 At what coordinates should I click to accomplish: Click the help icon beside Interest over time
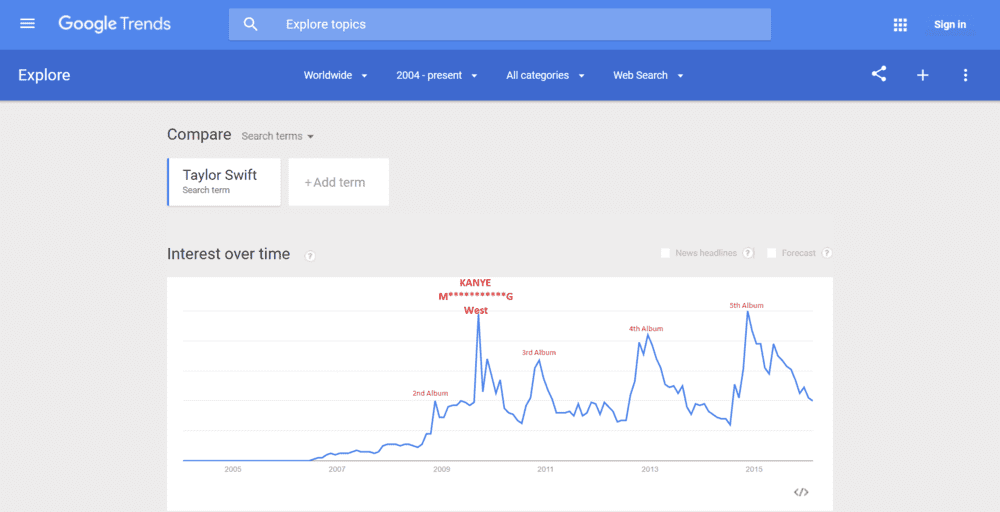click(310, 256)
